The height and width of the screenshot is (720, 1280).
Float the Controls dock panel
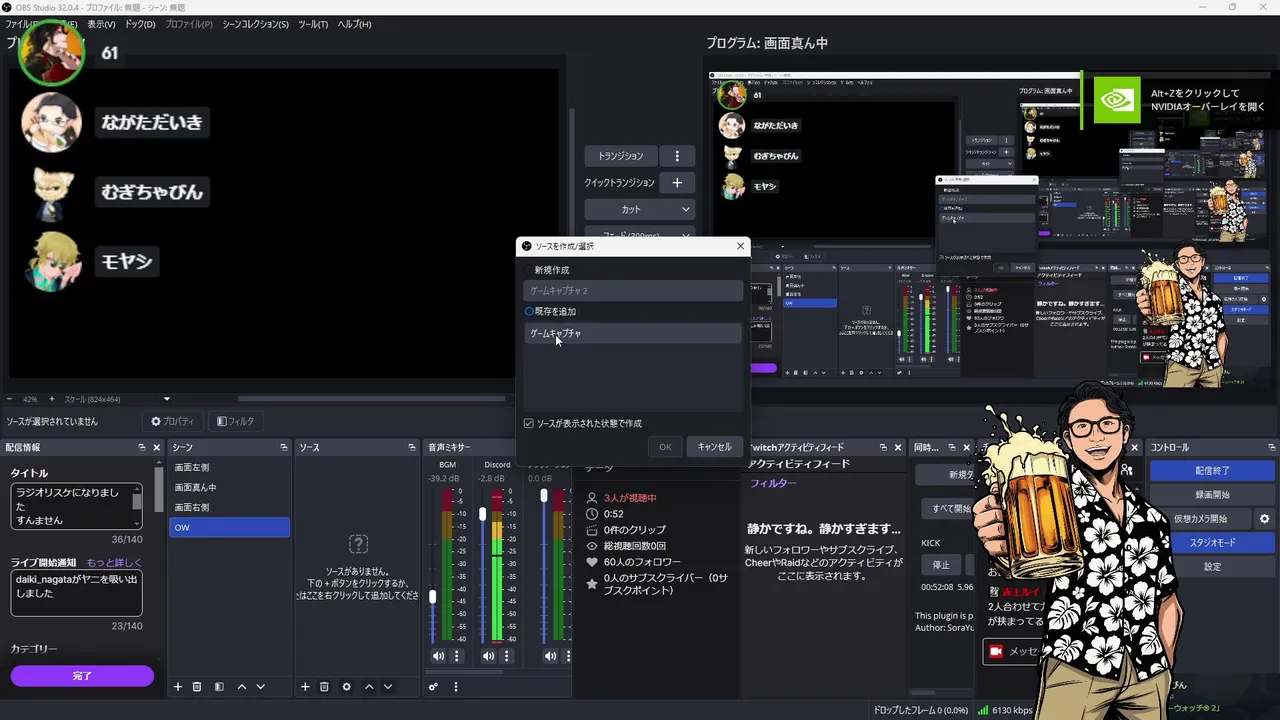point(1271,448)
